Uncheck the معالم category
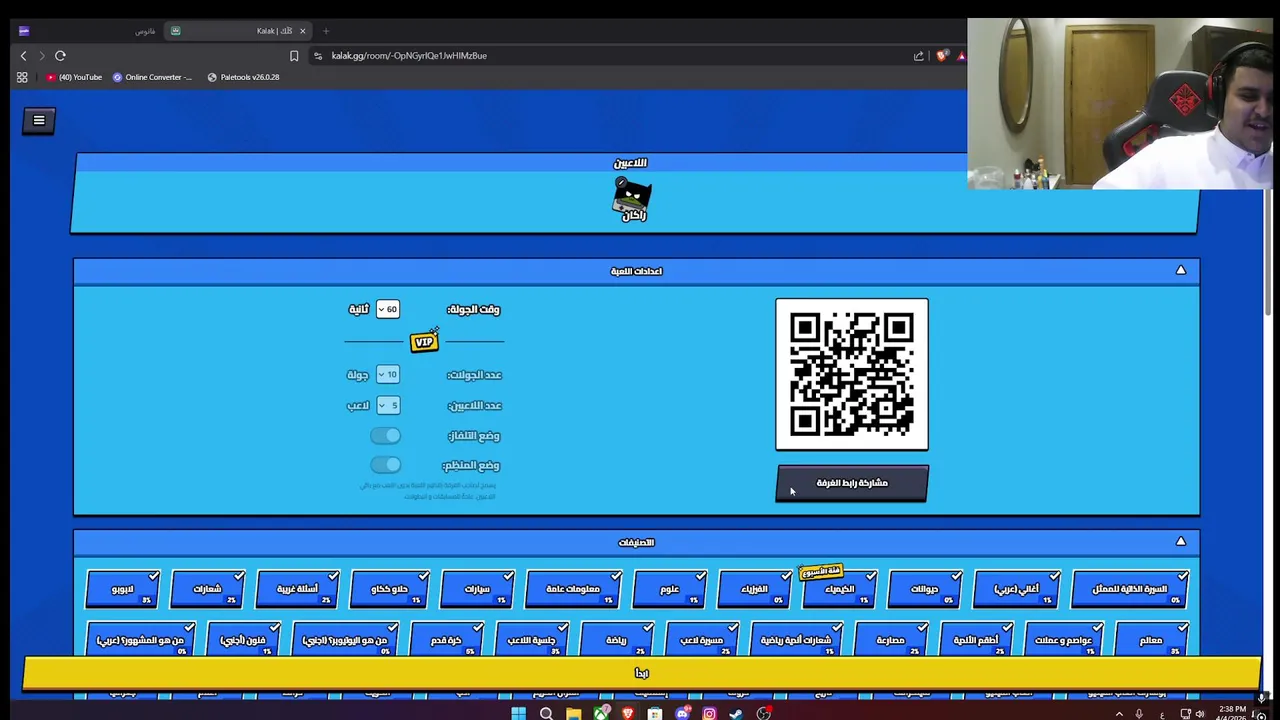The width and height of the screenshot is (1280, 720). [1151, 640]
